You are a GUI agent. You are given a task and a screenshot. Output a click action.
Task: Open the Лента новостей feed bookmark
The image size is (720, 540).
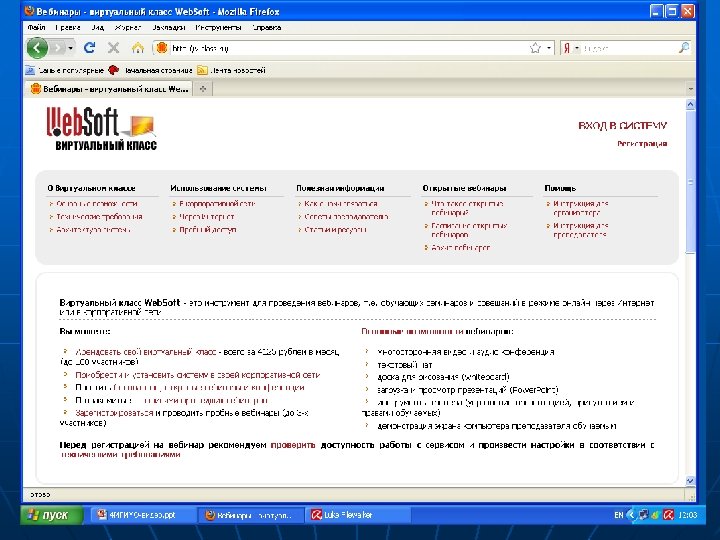pos(231,70)
